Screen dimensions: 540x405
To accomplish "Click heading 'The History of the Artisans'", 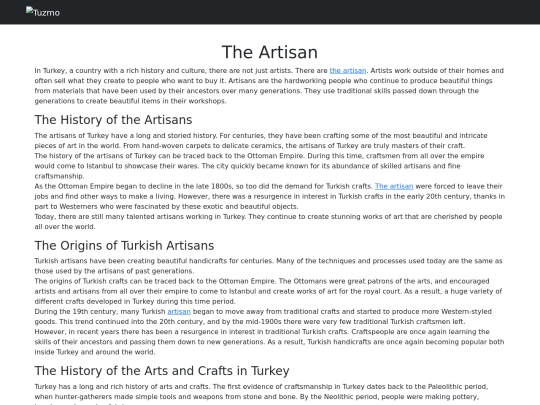I will (x=113, y=120).
